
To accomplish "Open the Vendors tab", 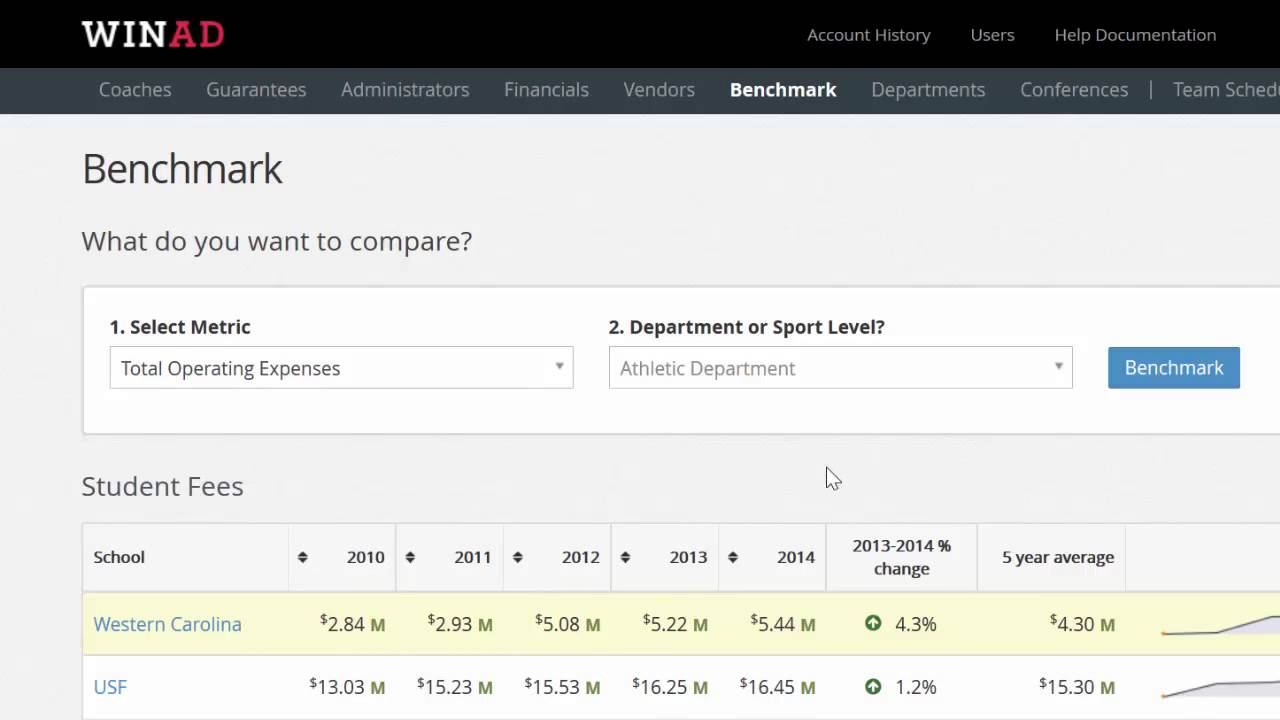I will 659,90.
